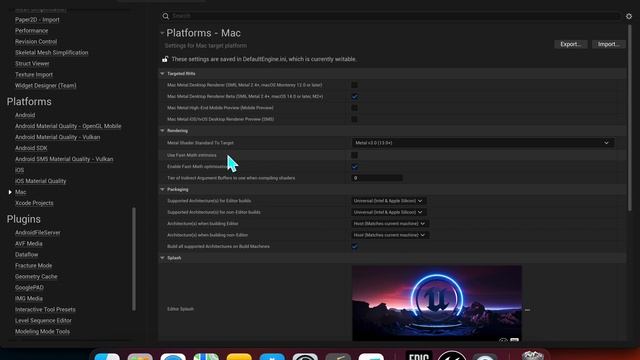Image resolution: width=640 pixels, height=360 pixels.
Task: Open Modeling Mode Tools plugin settings
Action: 42,332
